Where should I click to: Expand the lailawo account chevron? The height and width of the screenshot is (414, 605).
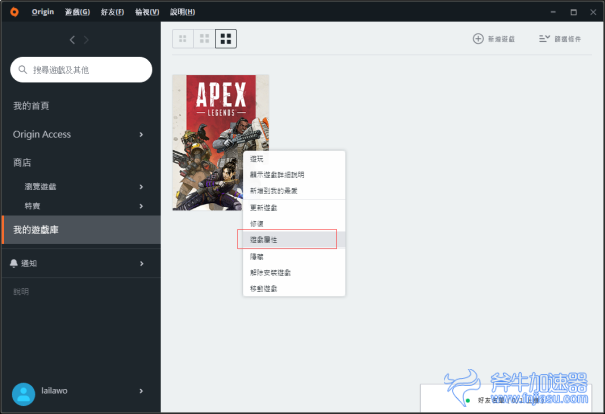coord(141,391)
